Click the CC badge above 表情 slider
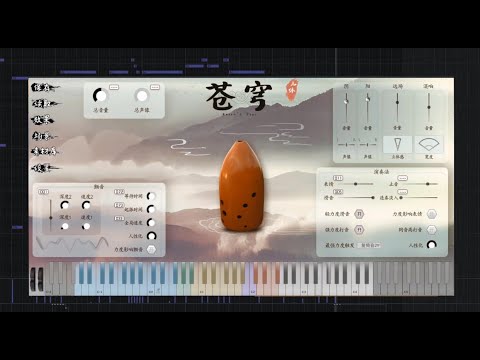The image size is (480, 360). tap(338, 178)
